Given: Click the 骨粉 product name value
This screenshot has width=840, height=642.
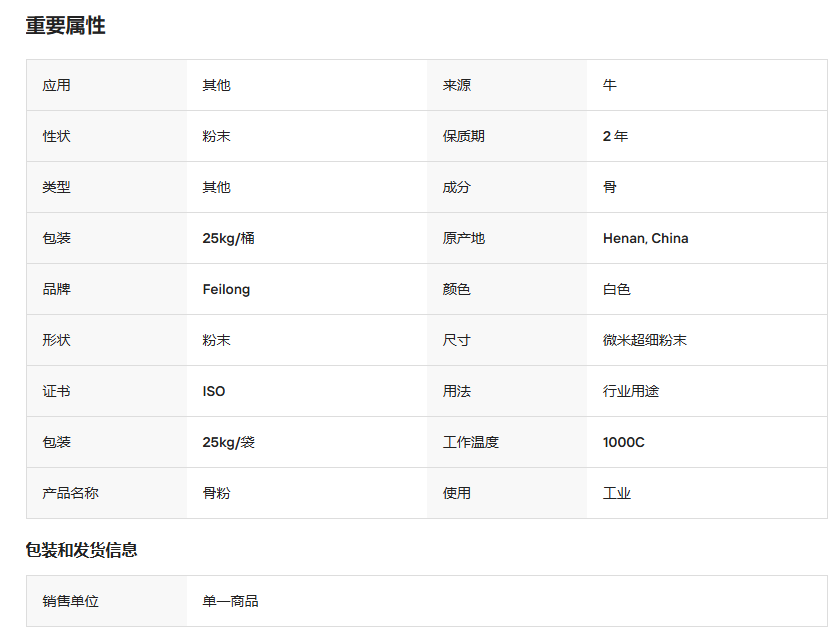Looking at the screenshot, I should (216, 492).
